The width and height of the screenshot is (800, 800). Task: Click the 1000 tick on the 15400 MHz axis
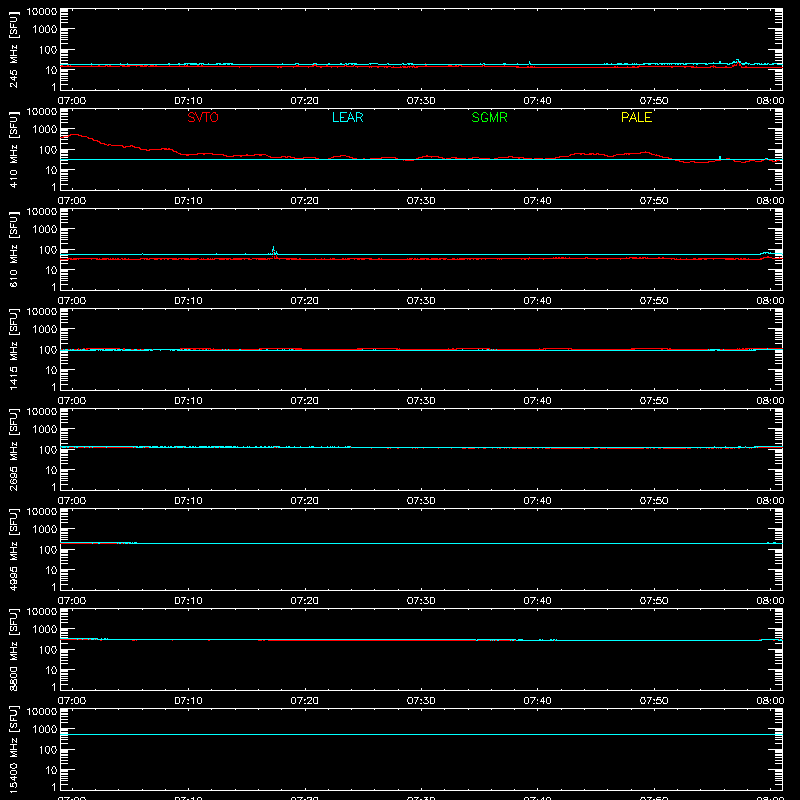tap(45, 730)
